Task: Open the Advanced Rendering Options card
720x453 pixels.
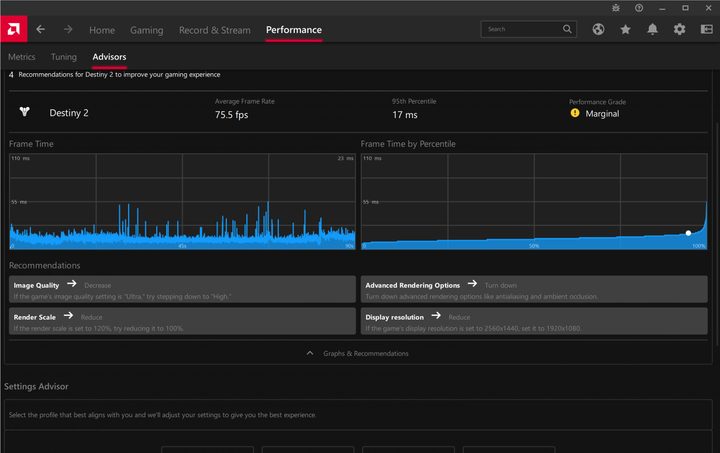Action: pos(534,289)
